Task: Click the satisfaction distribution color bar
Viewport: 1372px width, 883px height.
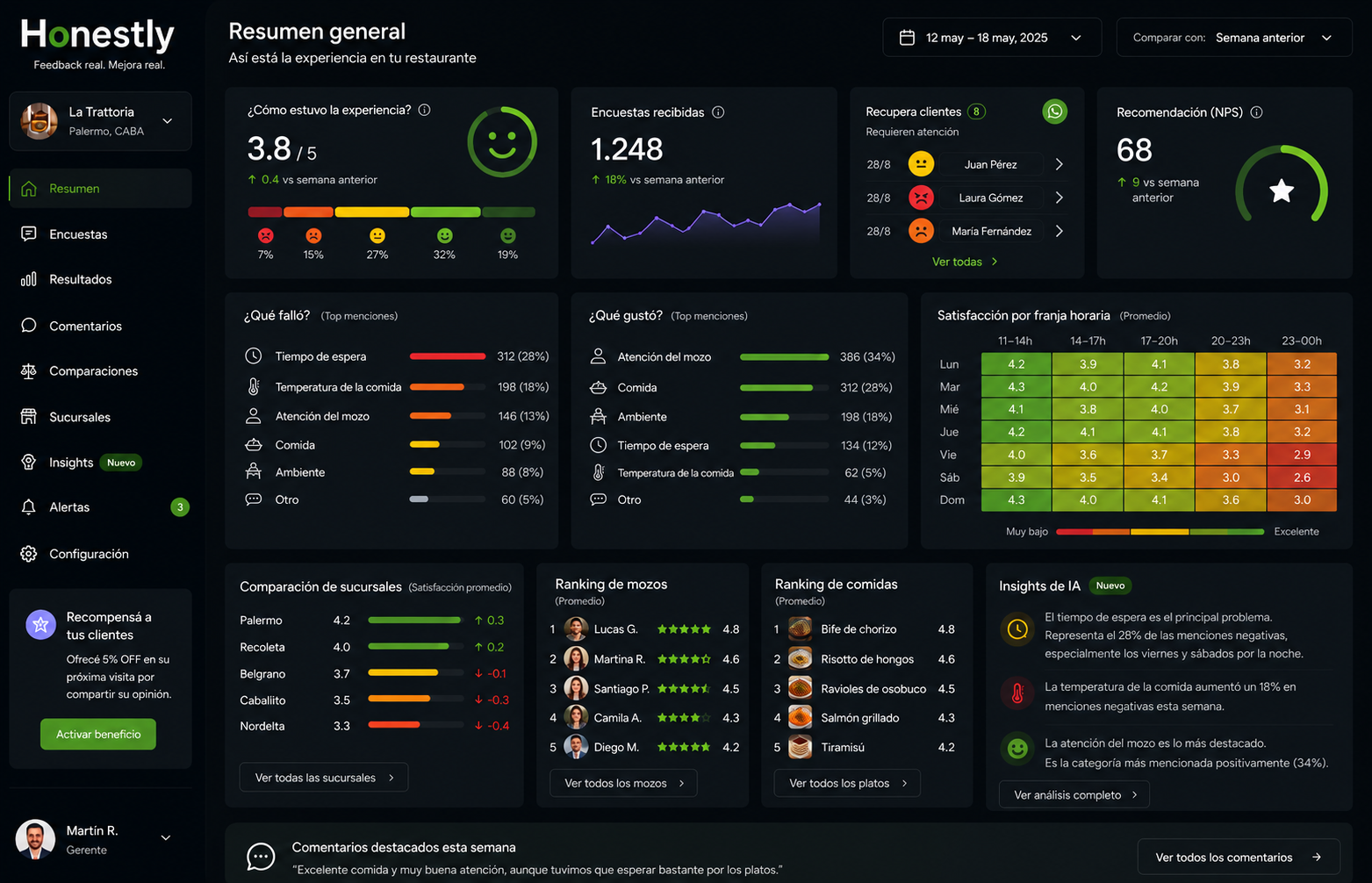Action: (x=391, y=212)
